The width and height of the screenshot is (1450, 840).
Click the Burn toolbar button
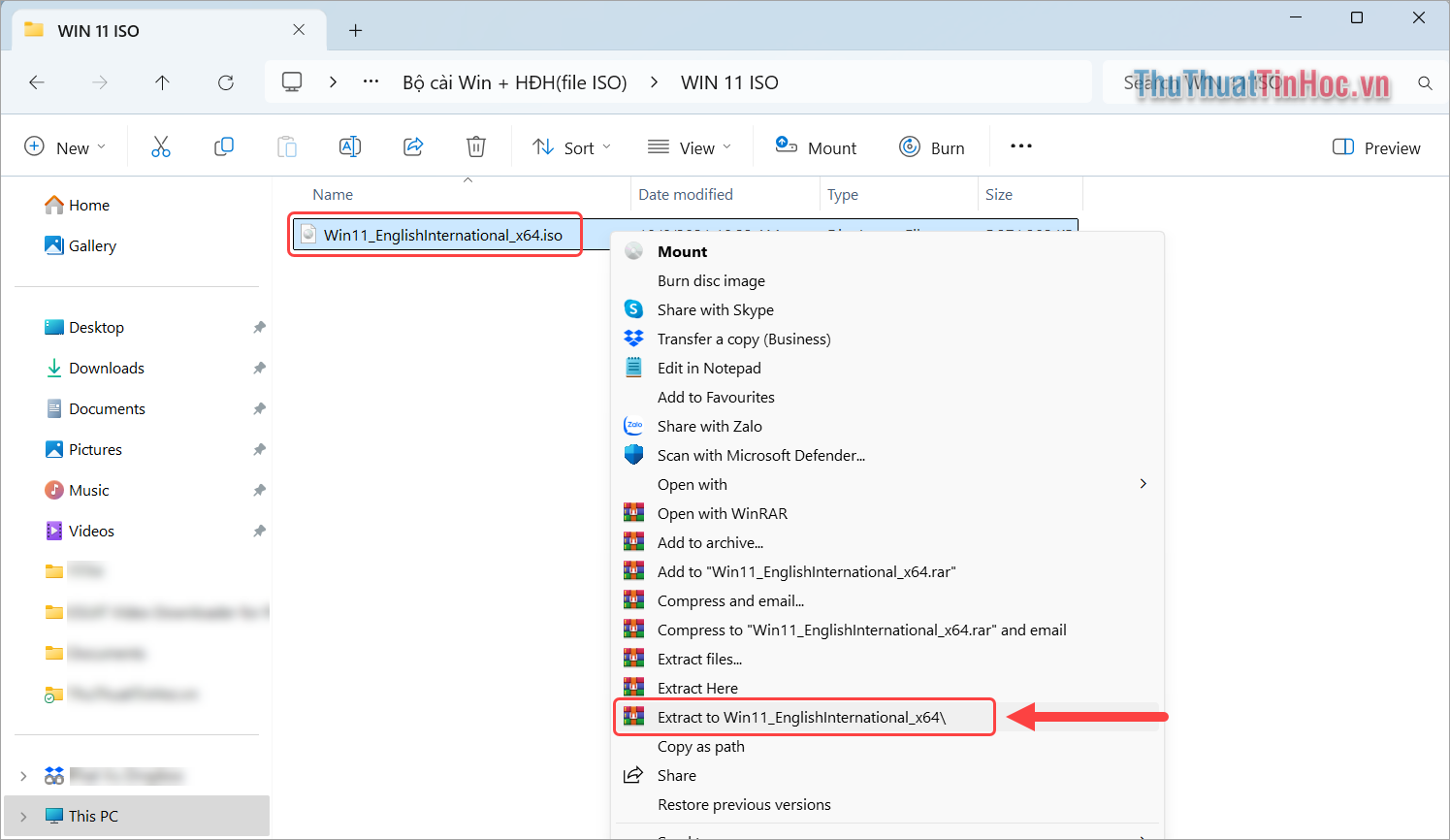click(x=932, y=147)
